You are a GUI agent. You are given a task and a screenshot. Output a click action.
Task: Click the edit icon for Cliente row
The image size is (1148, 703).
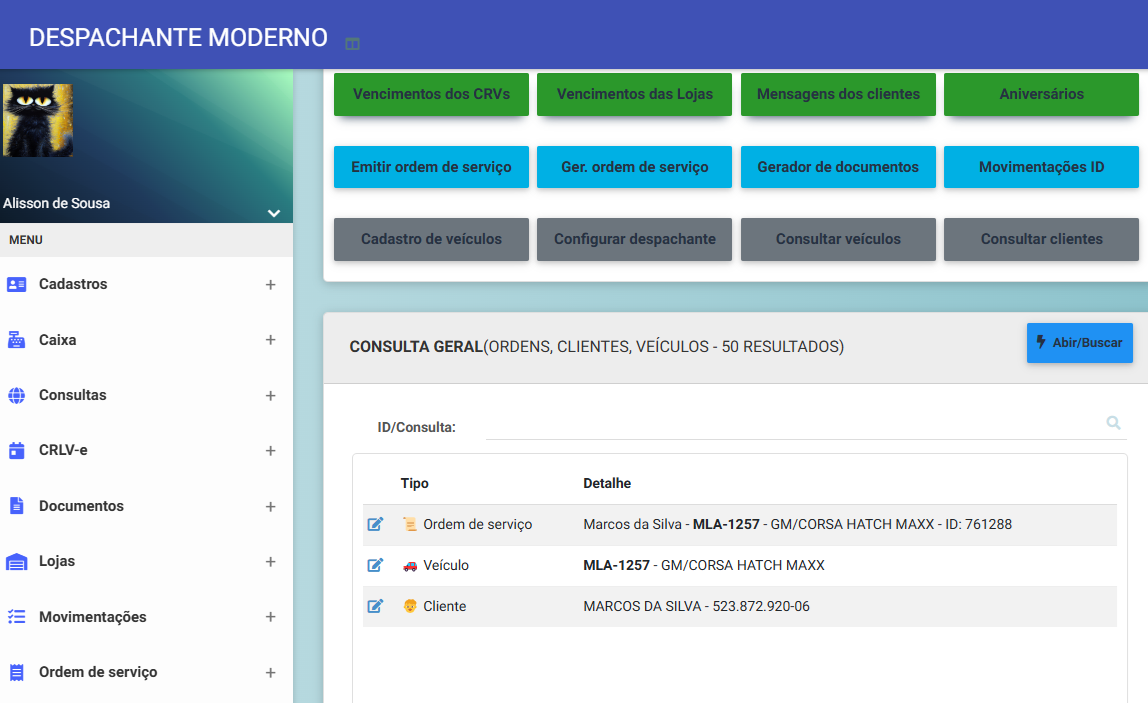375,606
